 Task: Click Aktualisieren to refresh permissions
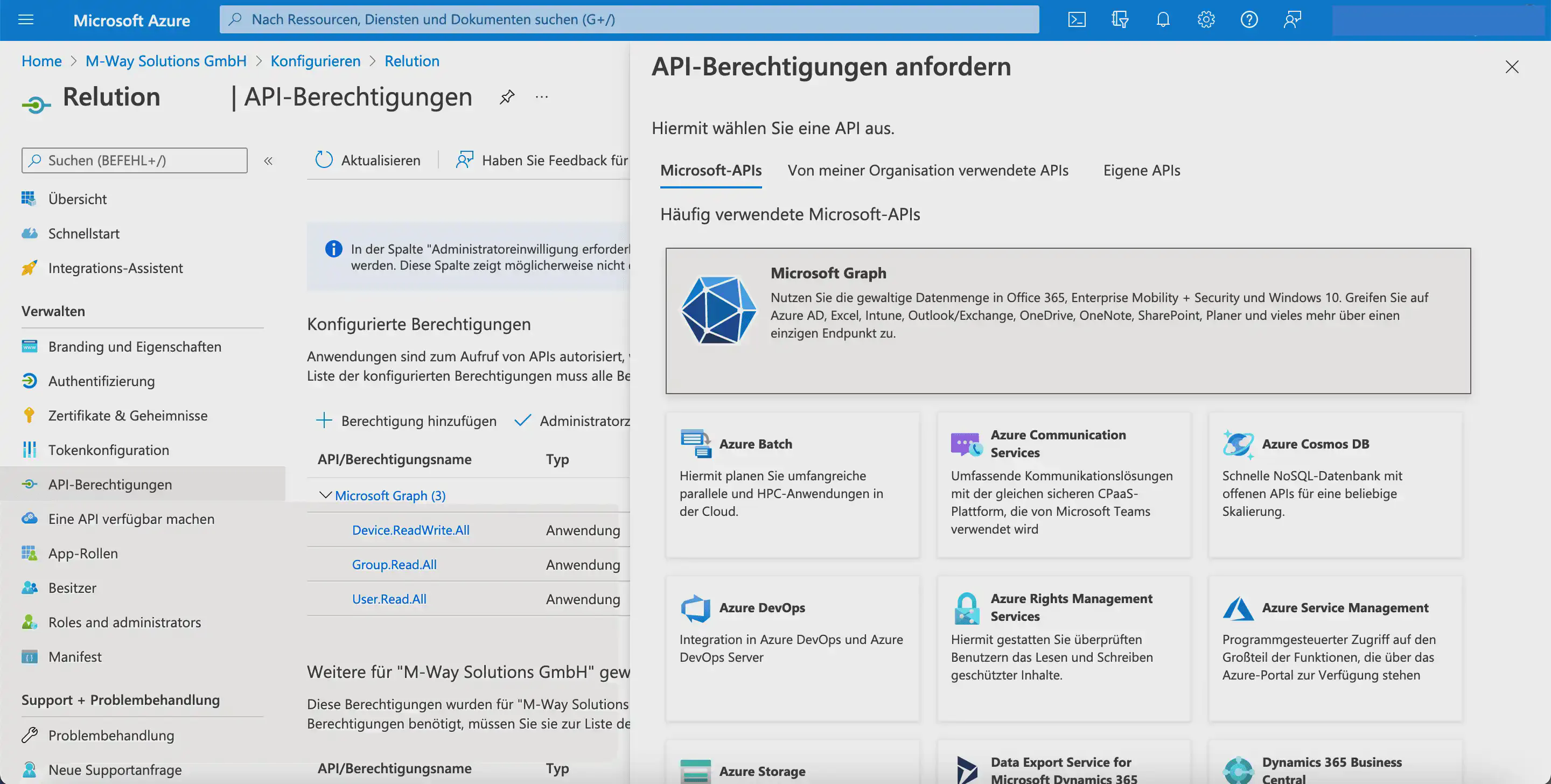click(368, 160)
